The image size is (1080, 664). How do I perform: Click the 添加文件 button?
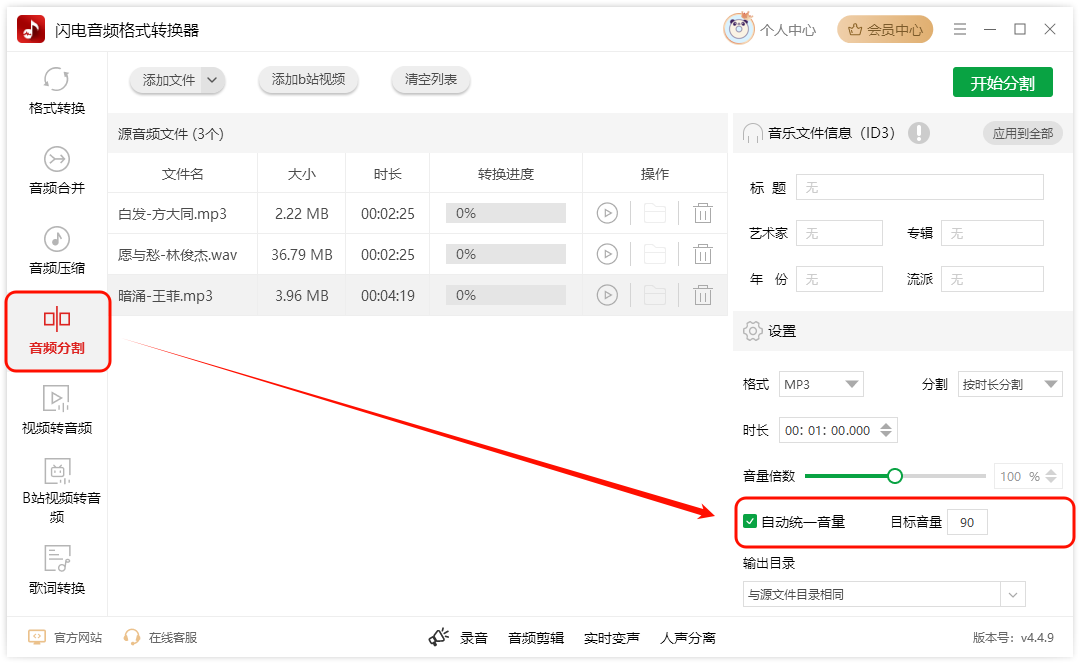click(x=169, y=80)
